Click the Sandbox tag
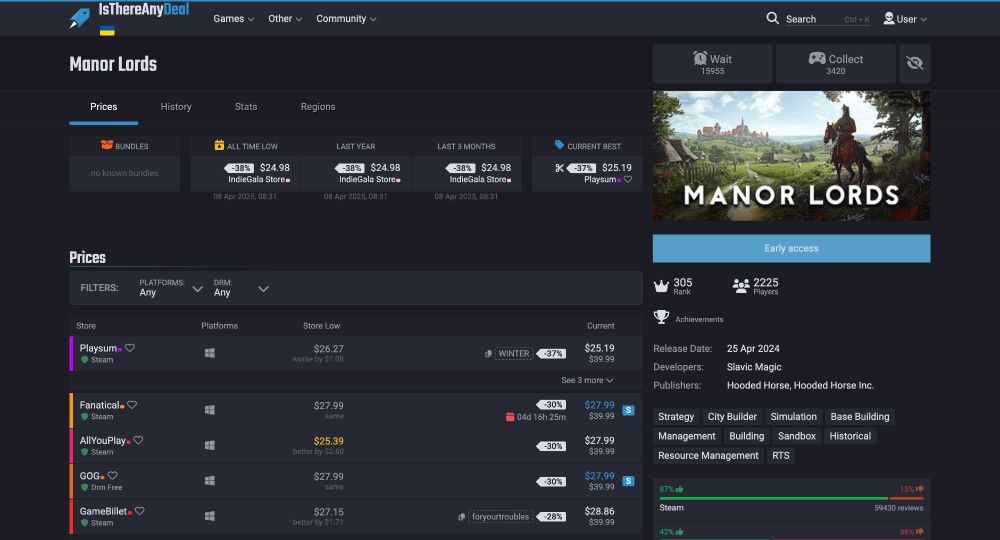Image resolution: width=1000 pixels, height=540 pixels. pos(797,436)
